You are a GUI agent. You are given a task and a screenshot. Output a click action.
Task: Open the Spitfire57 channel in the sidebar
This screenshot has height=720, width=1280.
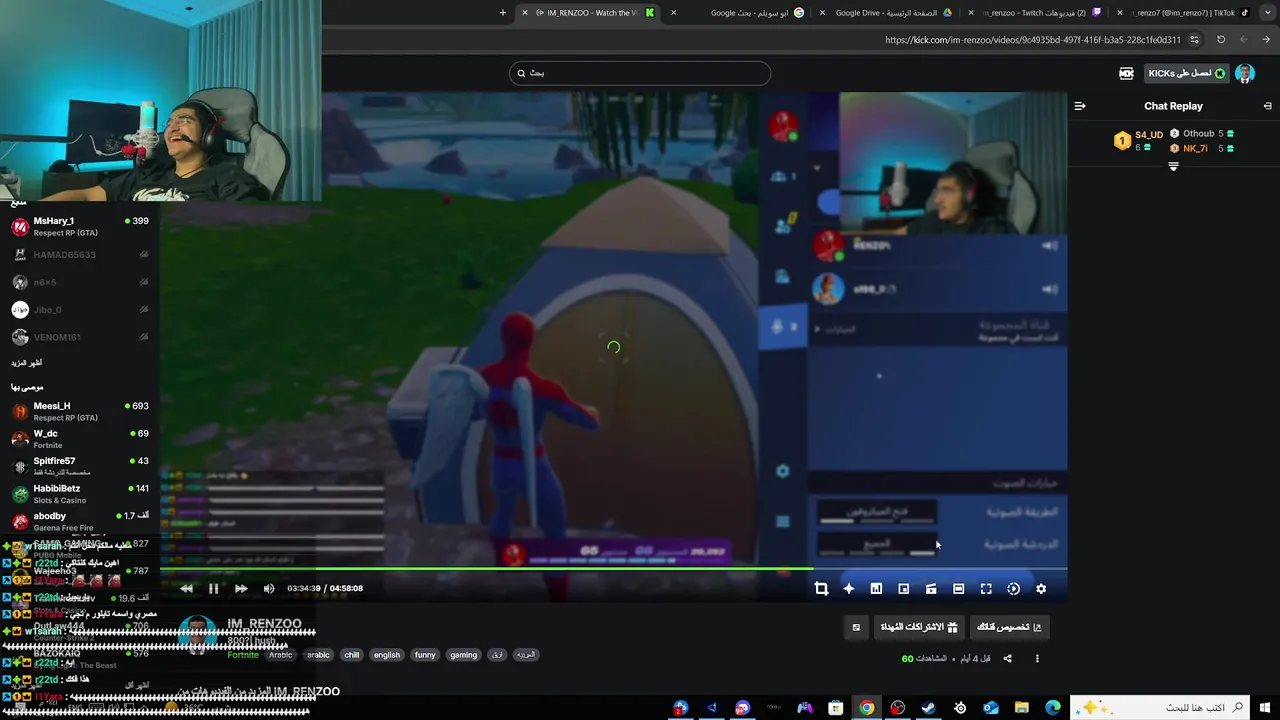point(80,466)
